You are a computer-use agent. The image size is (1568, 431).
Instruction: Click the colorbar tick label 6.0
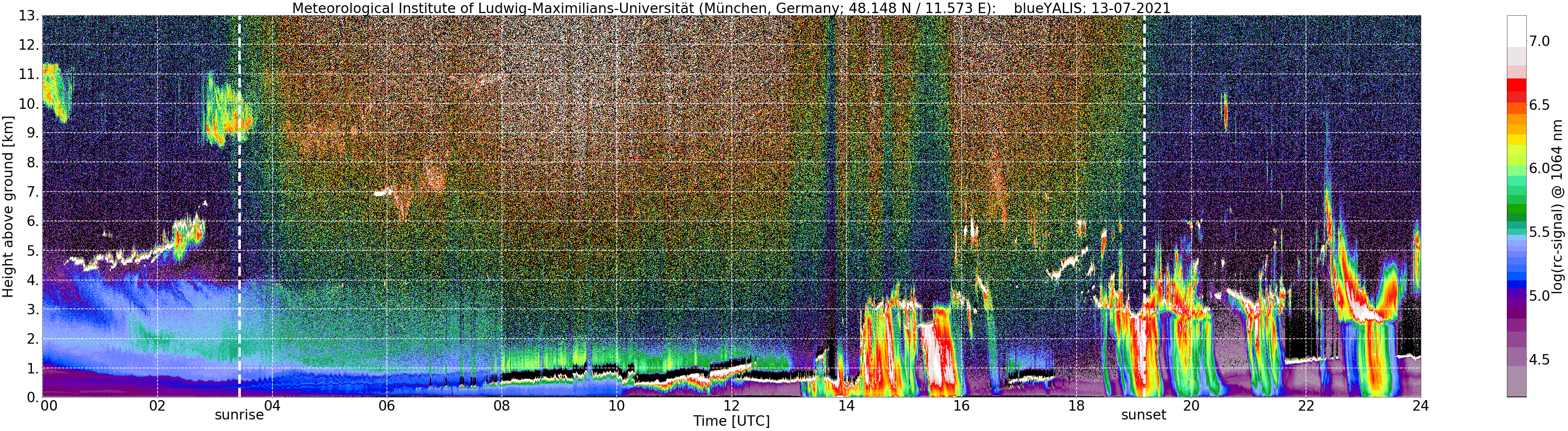pos(1539,168)
